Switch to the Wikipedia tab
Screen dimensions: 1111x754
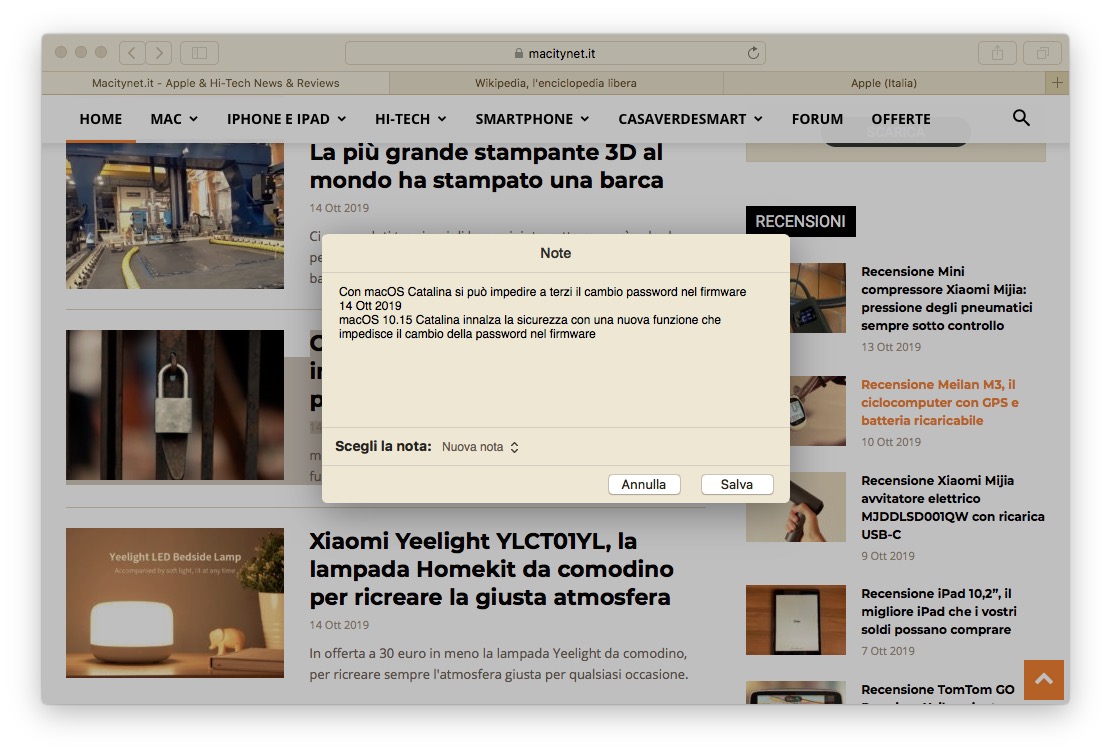556,83
